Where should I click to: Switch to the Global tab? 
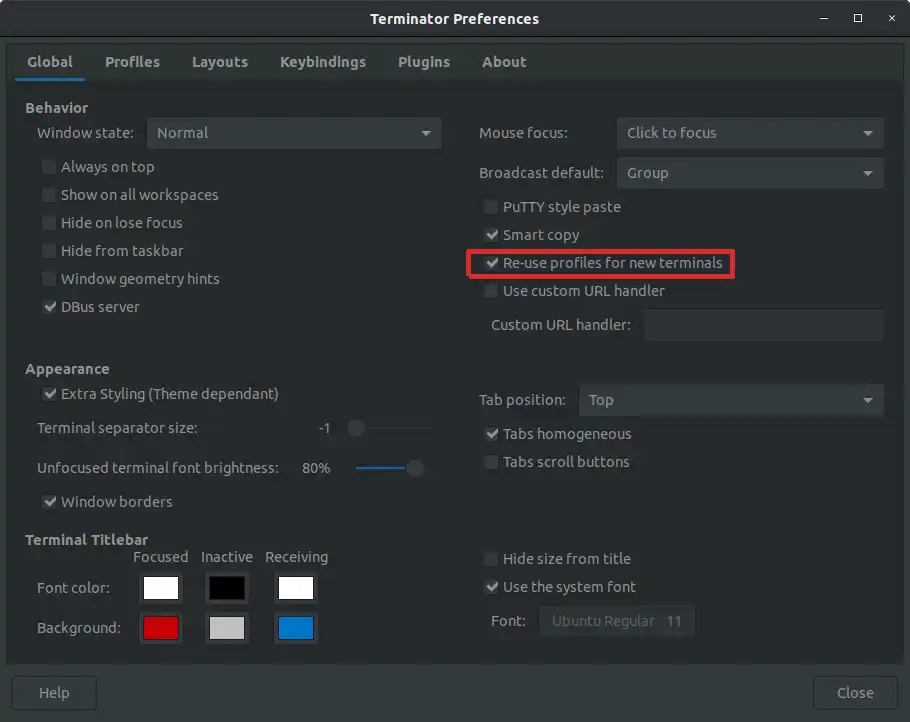50,62
